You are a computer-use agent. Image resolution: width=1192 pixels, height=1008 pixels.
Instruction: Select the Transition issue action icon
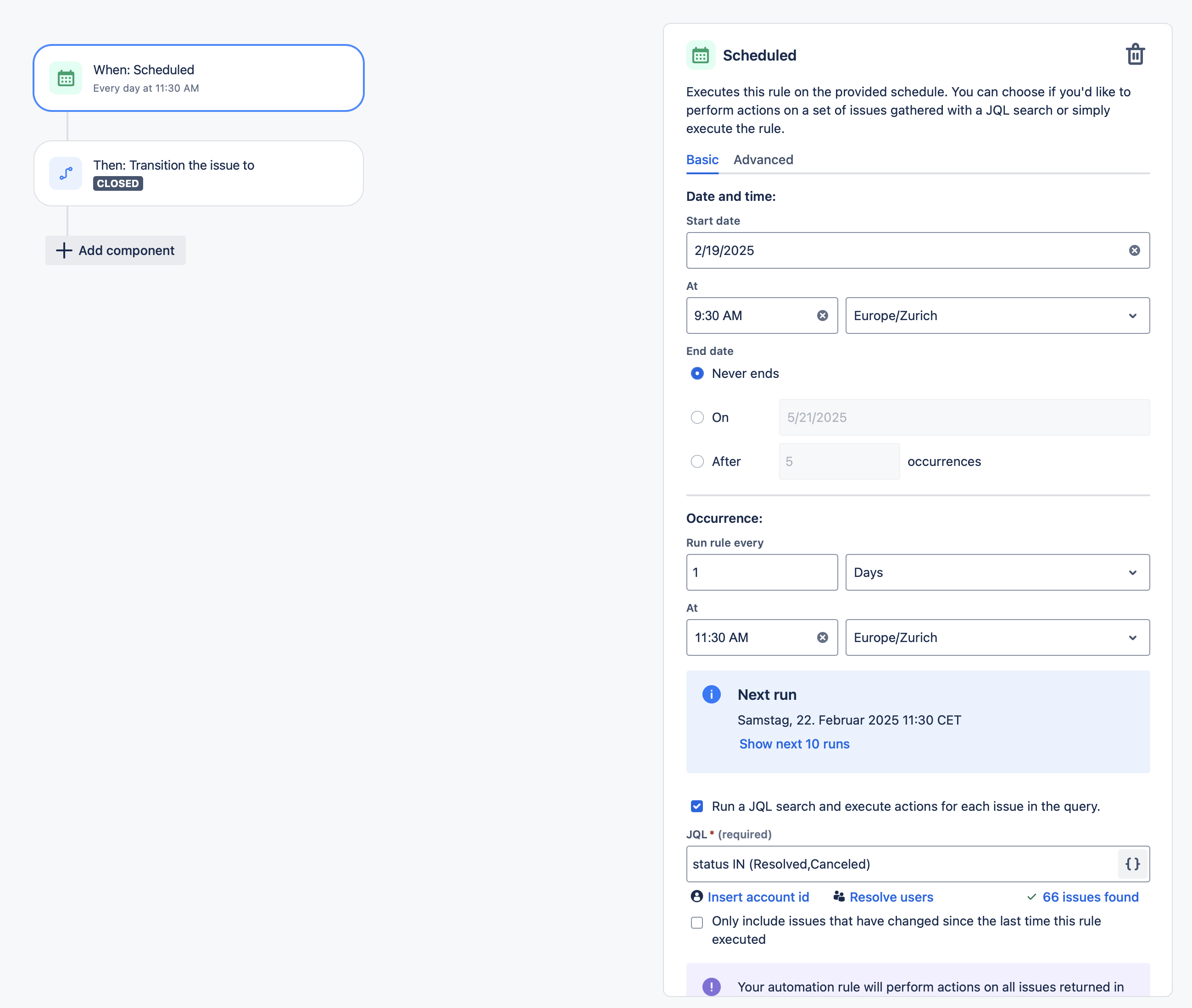66,173
